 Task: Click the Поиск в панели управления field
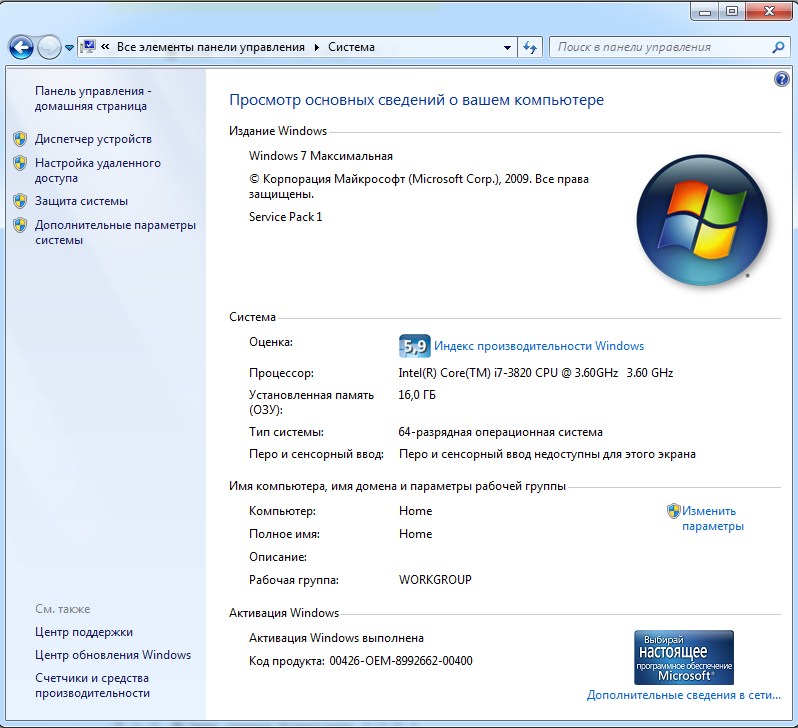[660, 47]
